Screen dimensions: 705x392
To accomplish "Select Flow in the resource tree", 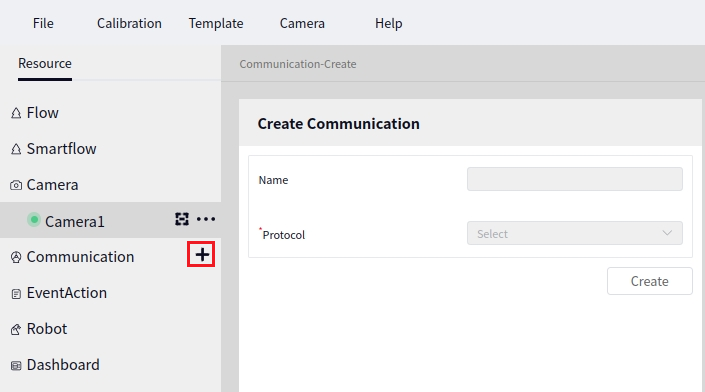I will pos(43,113).
